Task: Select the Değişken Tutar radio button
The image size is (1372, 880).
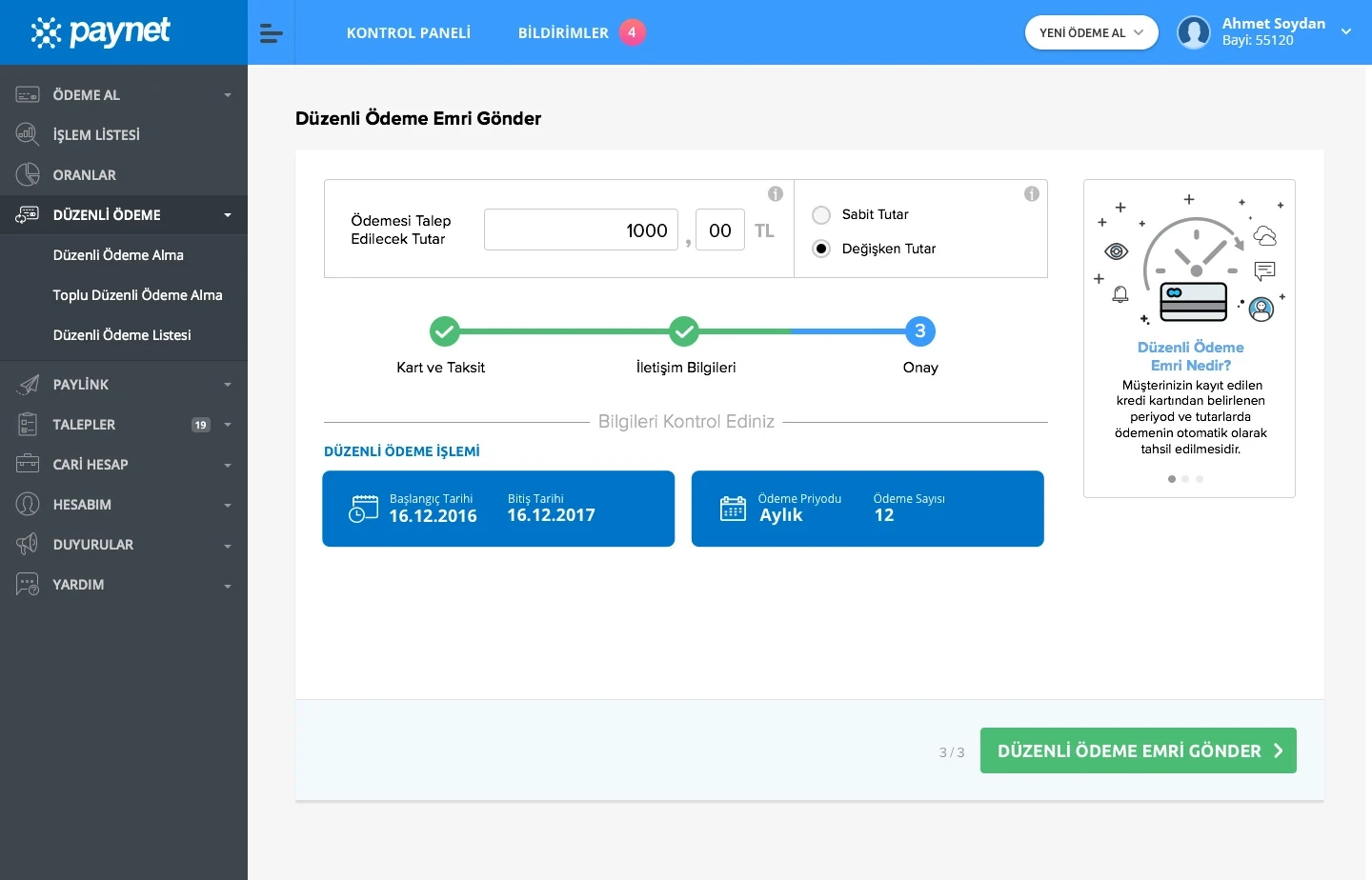Action: pyautogui.click(x=821, y=250)
